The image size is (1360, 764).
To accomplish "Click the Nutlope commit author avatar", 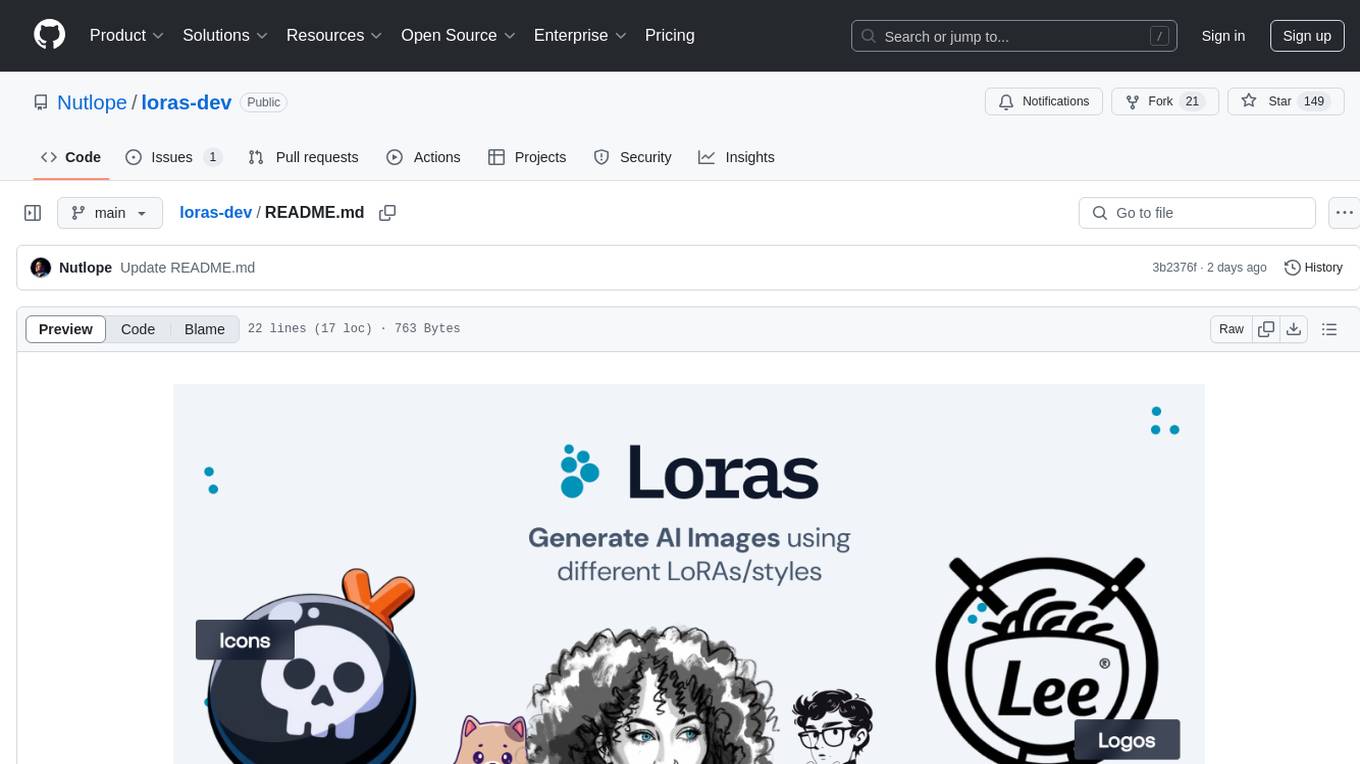I will coord(41,268).
